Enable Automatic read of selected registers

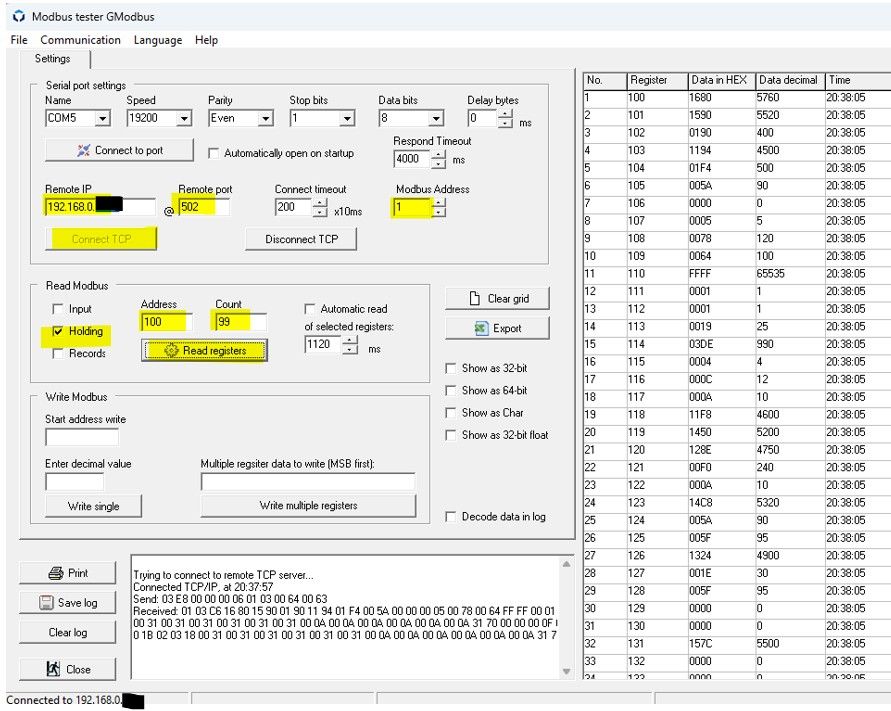310,309
